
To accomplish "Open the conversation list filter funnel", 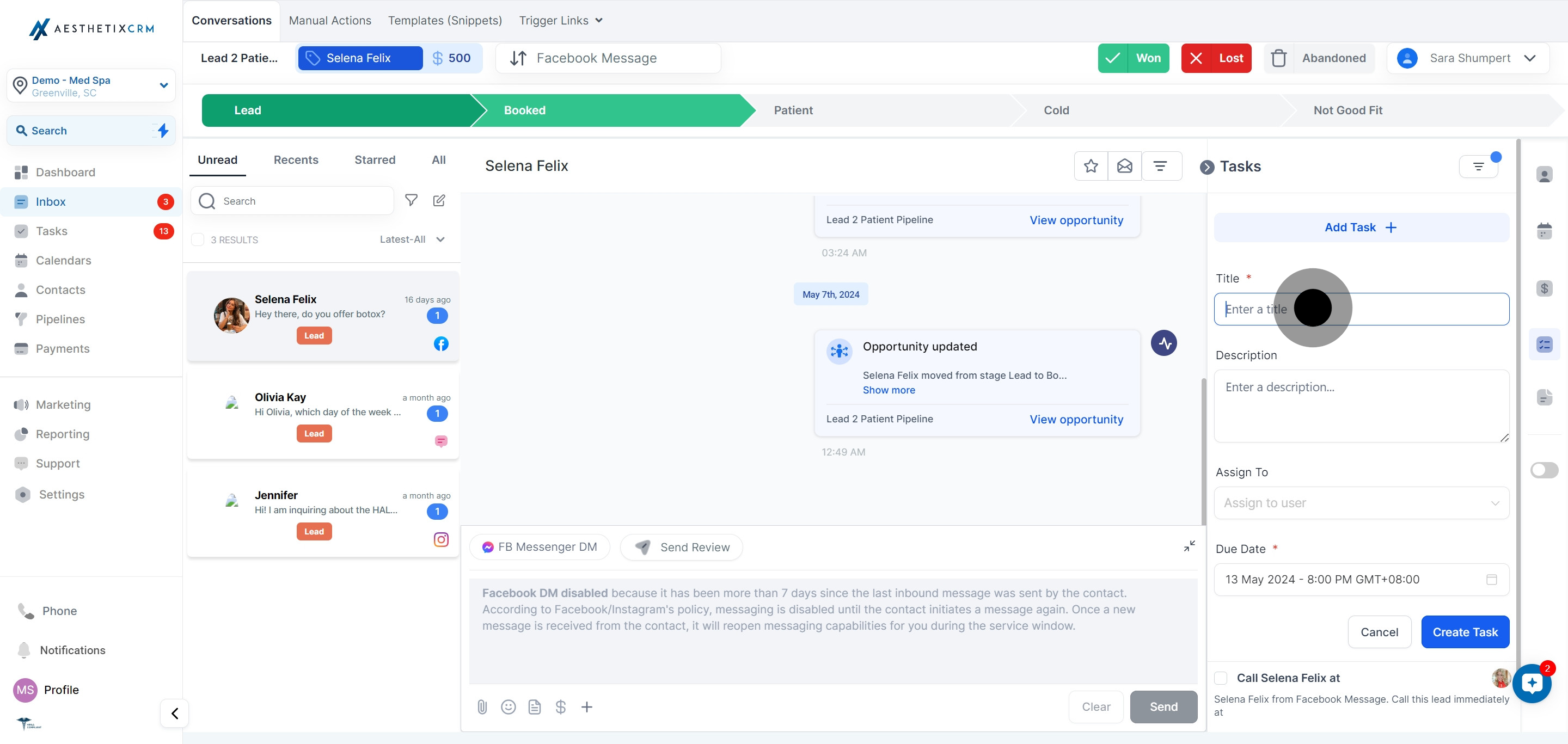I will tap(412, 201).
